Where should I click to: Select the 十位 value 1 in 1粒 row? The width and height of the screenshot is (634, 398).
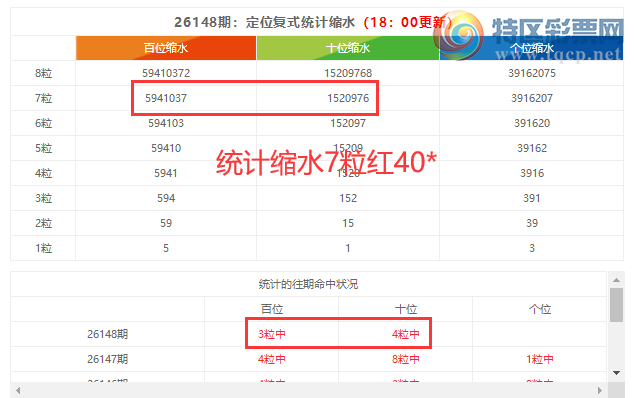[x=348, y=248]
